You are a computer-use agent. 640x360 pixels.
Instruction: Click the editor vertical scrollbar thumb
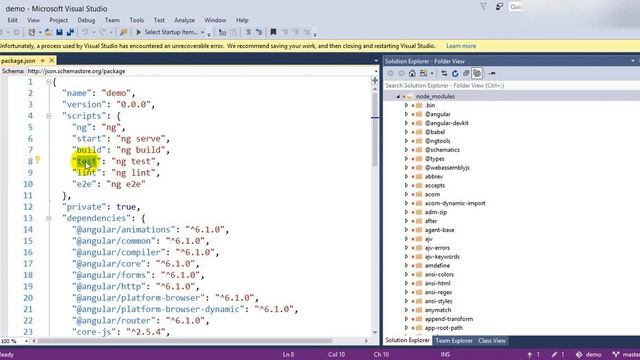375,129
